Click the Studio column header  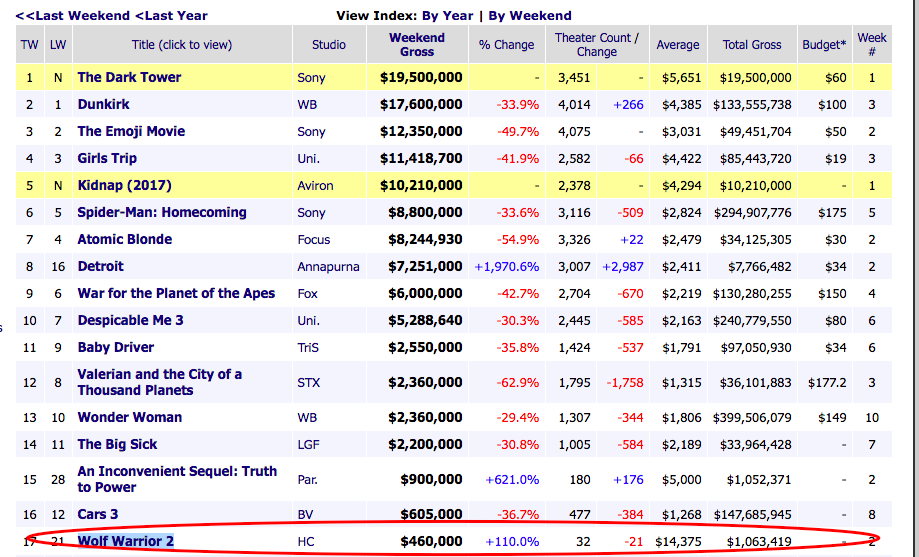[329, 45]
